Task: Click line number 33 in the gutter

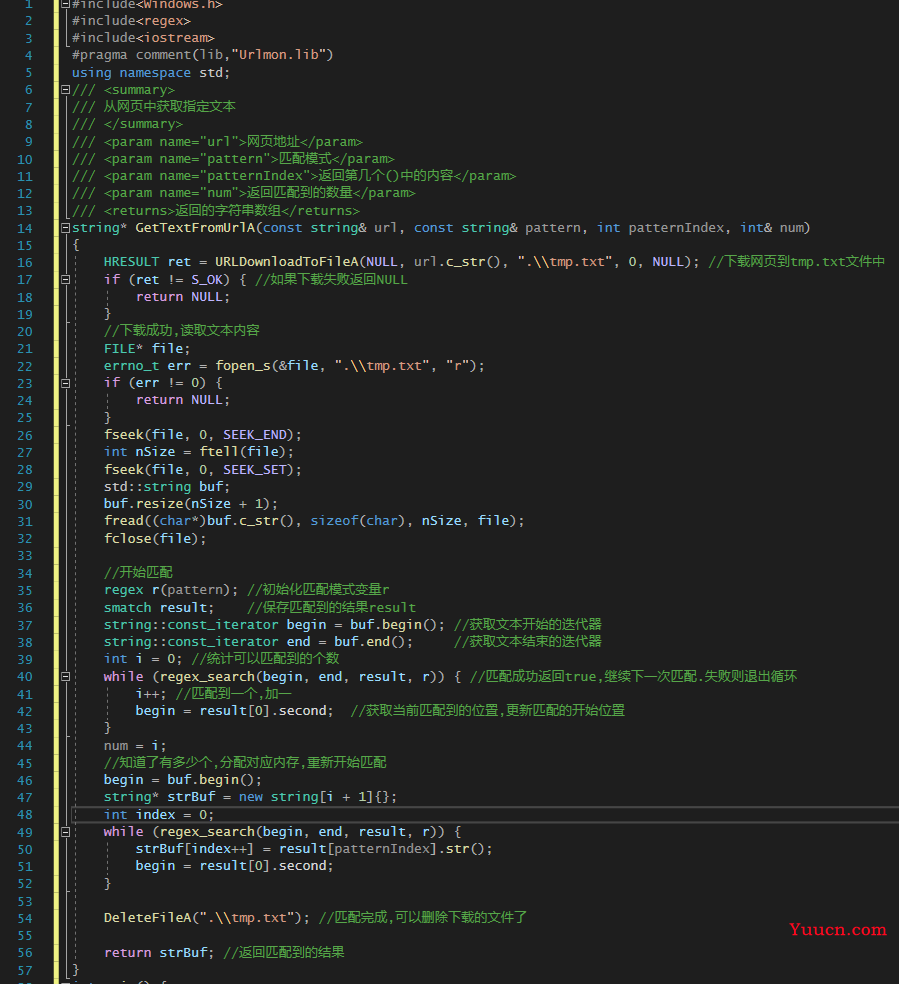Action: (x=24, y=556)
